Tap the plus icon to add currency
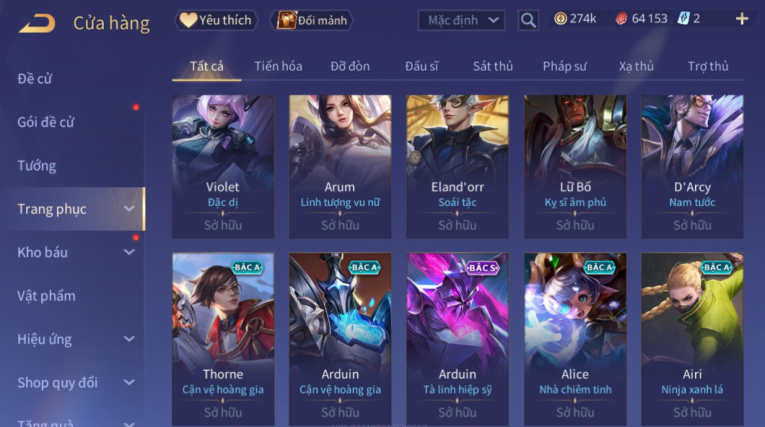The width and height of the screenshot is (765, 427). pos(742,19)
